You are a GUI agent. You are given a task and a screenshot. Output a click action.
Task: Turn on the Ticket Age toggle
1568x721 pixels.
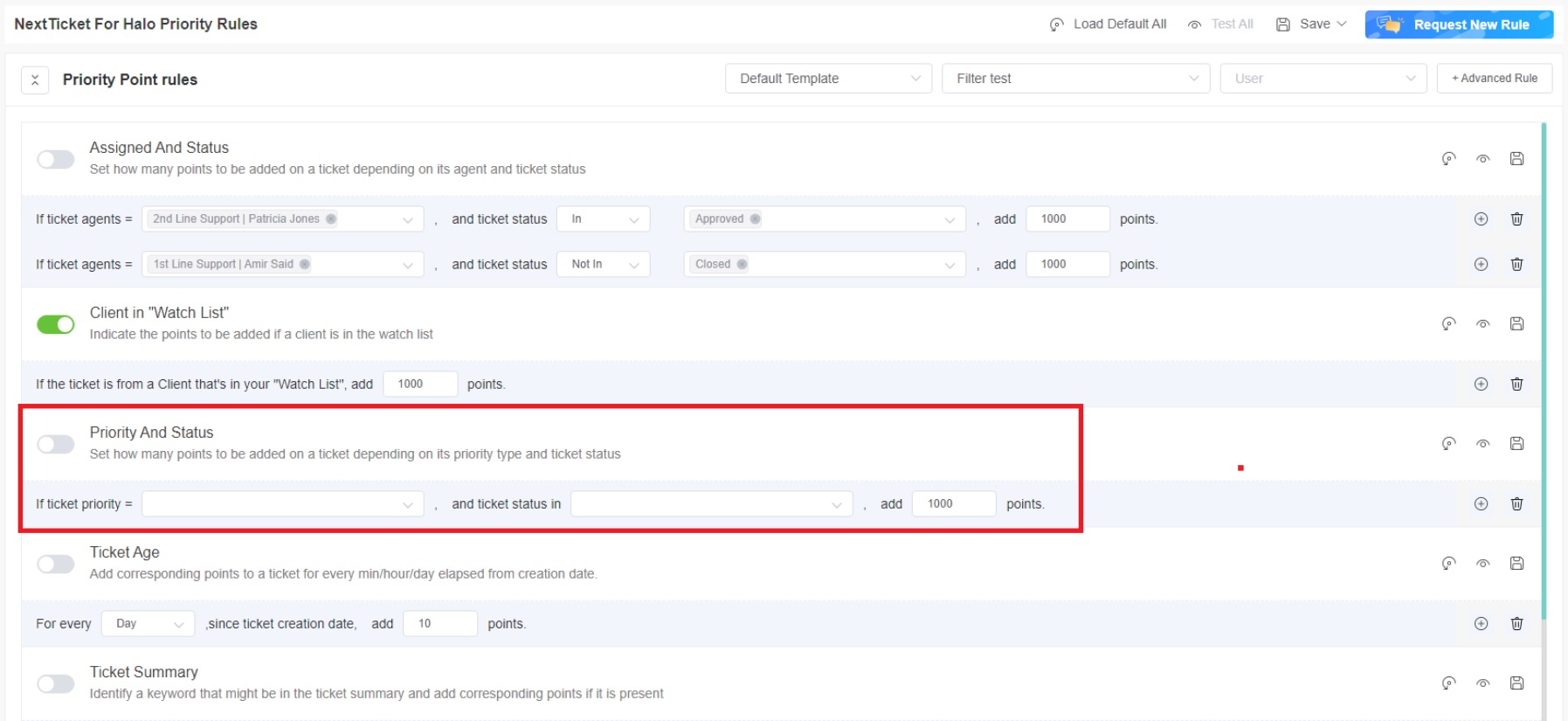[56, 564]
